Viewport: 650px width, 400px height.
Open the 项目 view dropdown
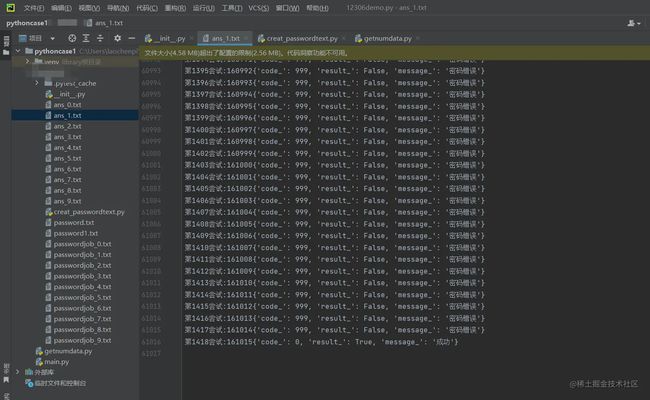(53, 39)
